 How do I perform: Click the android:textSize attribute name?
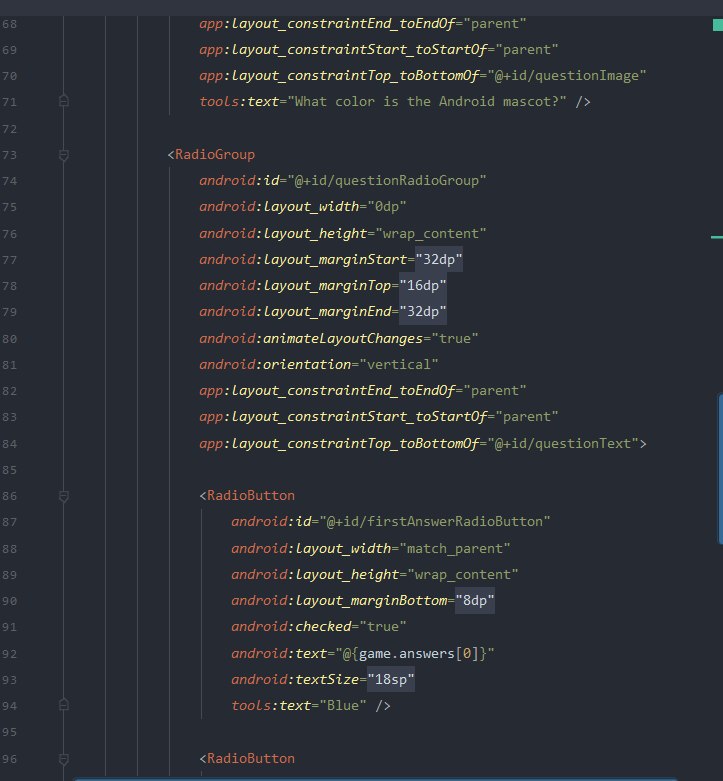pyautogui.click(x=295, y=679)
